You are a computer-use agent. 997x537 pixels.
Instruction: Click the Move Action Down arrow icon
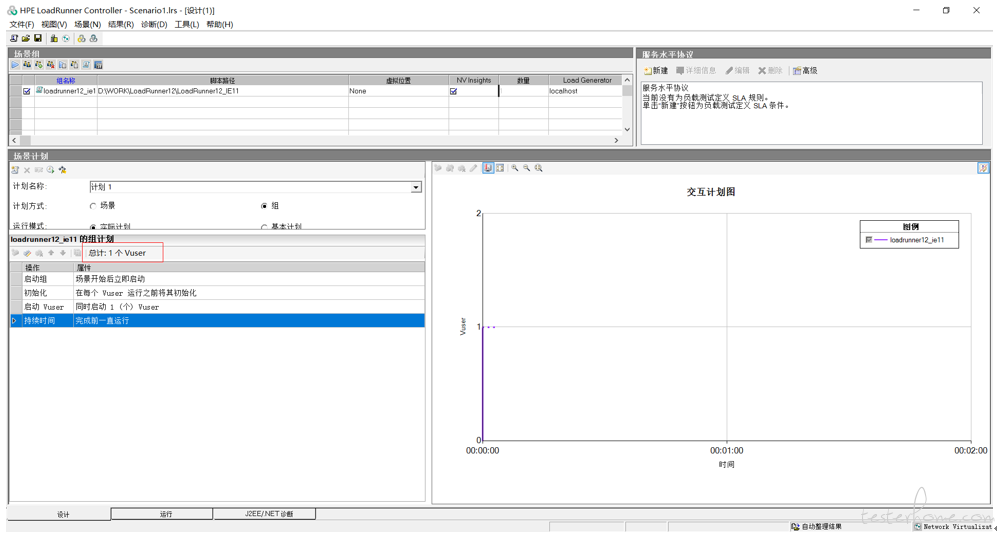(63, 253)
